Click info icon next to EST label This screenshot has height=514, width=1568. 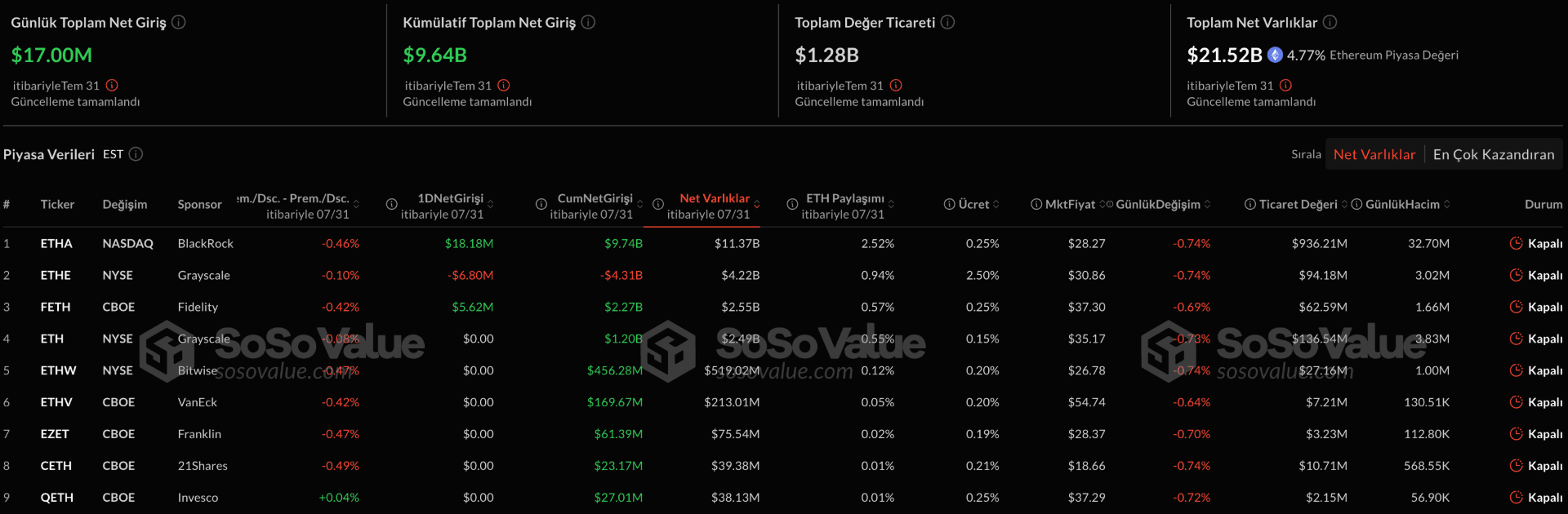pyautogui.click(x=136, y=153)
